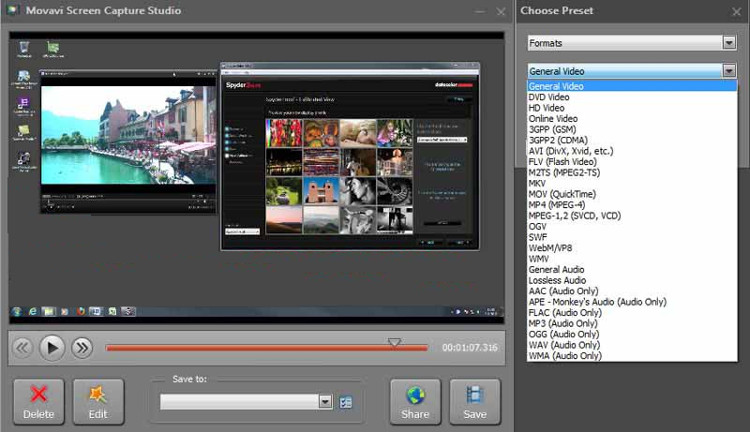Click the lake town video in the preview
The image size is (750, 432).
(128, 135)
